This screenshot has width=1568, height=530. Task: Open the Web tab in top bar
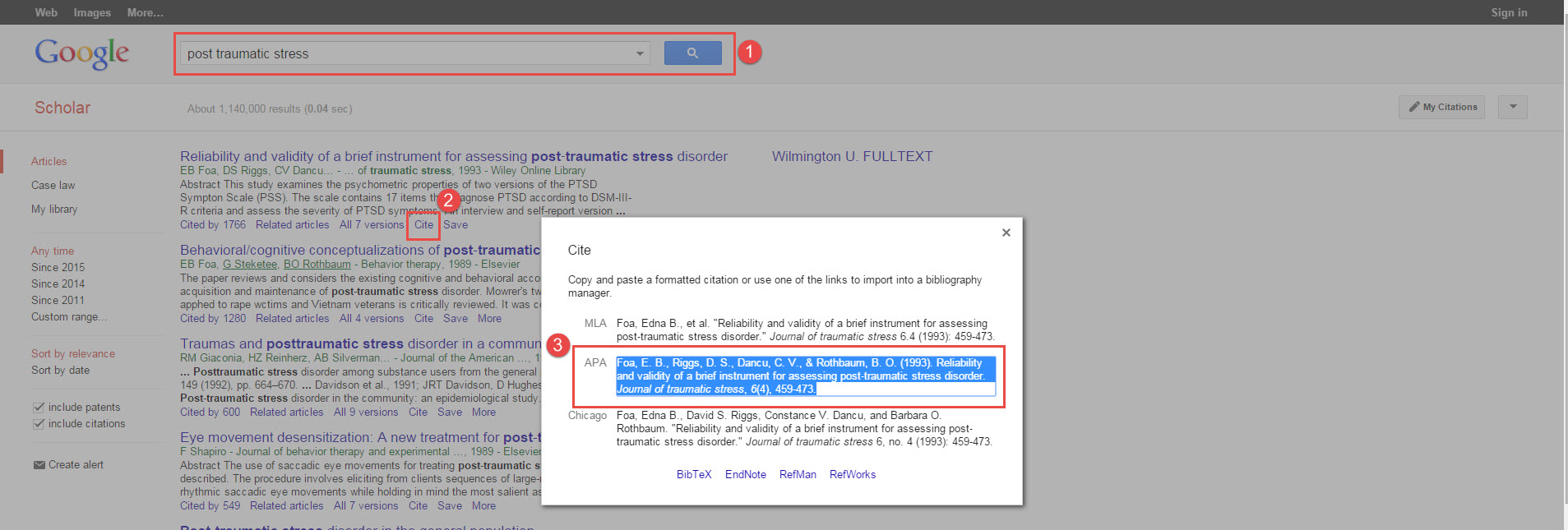pos(46,12)
